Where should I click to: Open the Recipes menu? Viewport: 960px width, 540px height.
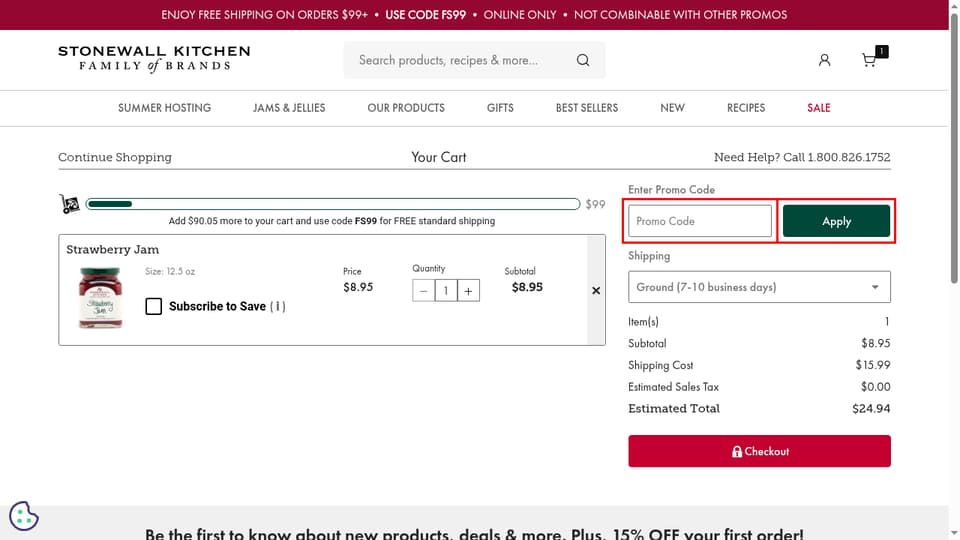pos(746,108)
